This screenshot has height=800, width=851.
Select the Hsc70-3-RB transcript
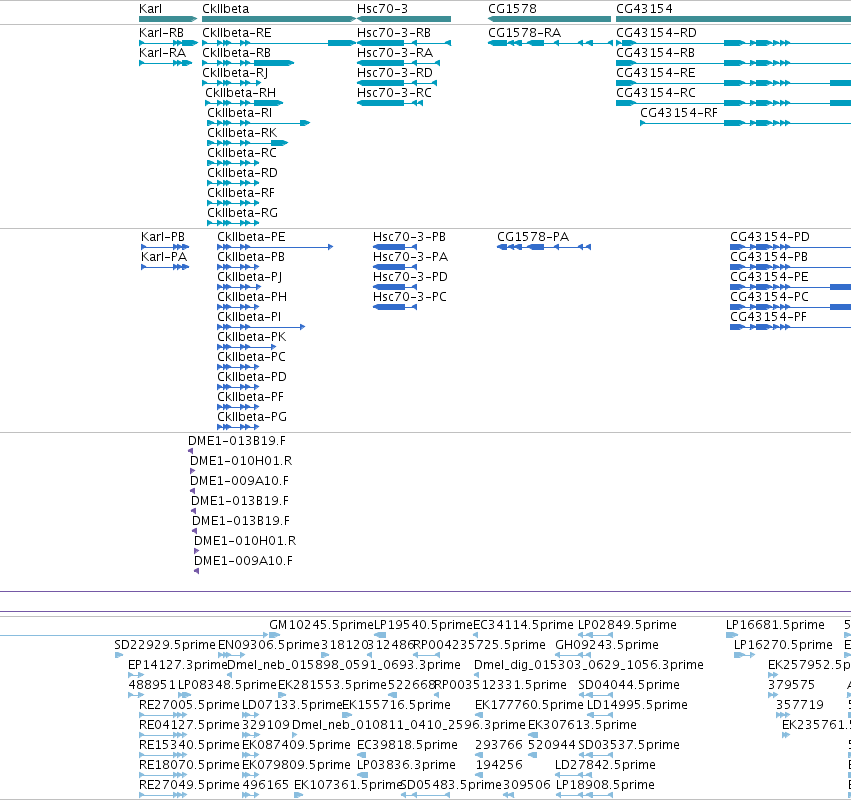click(394, 33)
